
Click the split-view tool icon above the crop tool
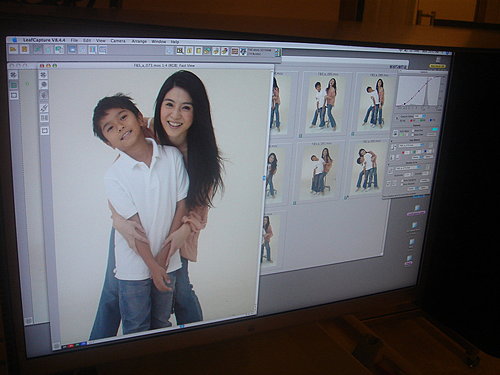[x=44, y=118]
